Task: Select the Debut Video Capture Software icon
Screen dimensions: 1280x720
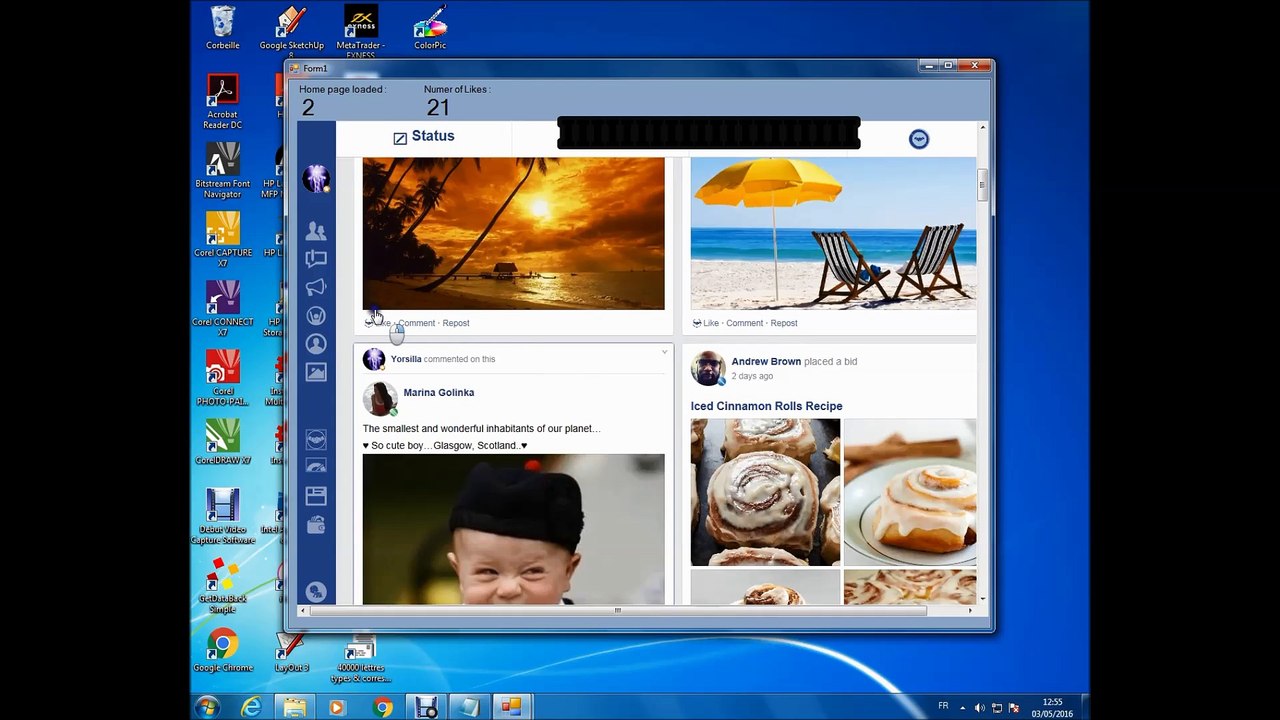Action: pos(222,516)
